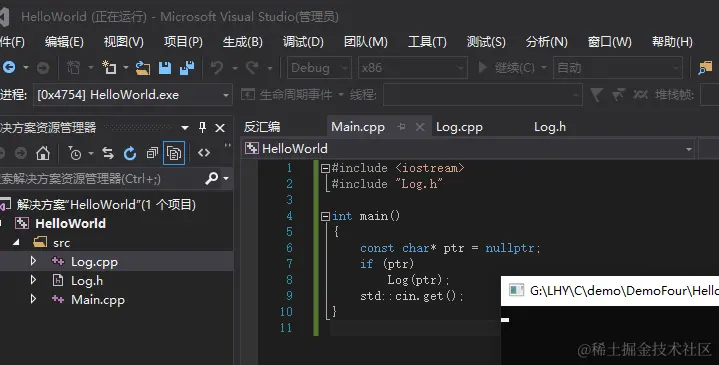Expand the Main.cpp tree node
This screenshot has width=719, height=365.
pos(33,299)
